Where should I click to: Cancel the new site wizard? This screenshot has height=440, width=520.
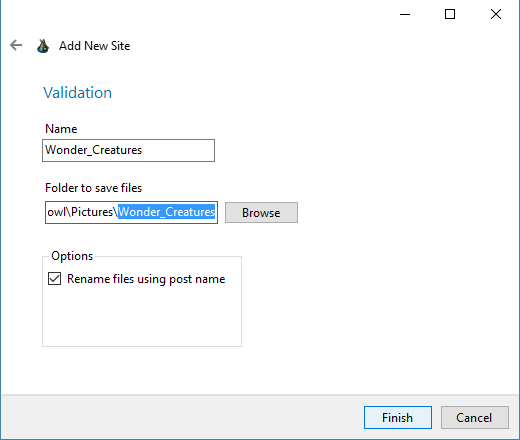click(x=475, y=417)
